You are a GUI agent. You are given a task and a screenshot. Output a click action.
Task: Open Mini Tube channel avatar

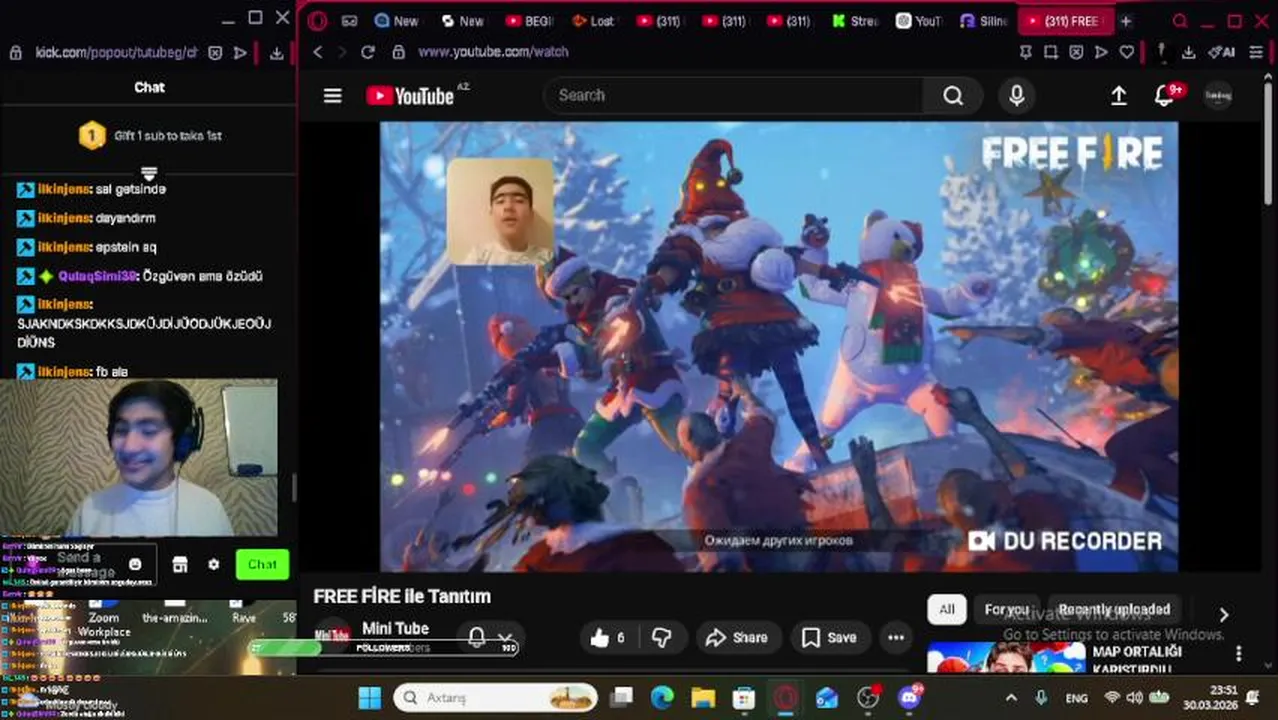tap(332, 636)
